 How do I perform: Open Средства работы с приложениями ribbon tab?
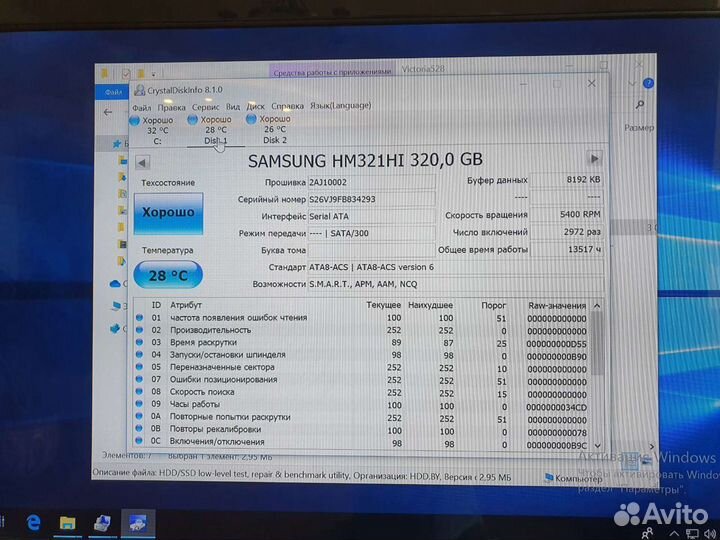[x=332, y=72]
